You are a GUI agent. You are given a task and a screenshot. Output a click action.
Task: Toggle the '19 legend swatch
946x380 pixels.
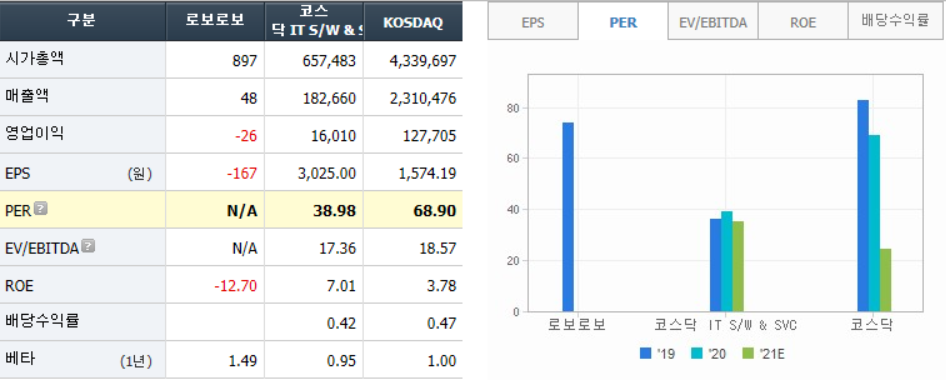pyautogui.click(x=646, y=353)
